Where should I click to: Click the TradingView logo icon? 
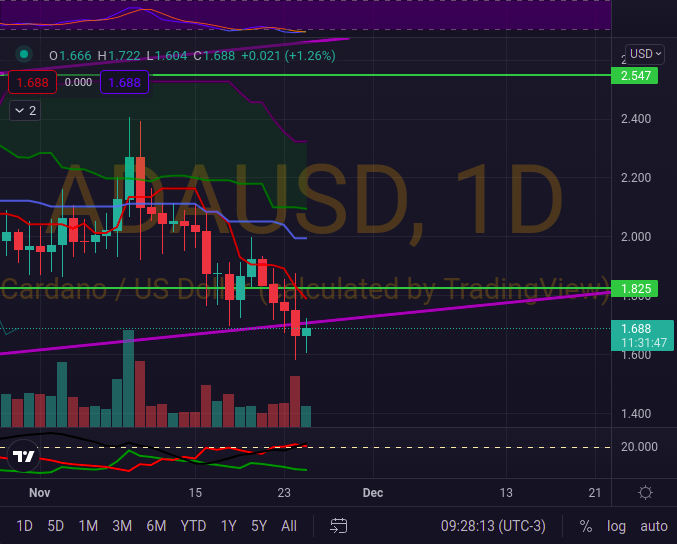coord(23,456)
